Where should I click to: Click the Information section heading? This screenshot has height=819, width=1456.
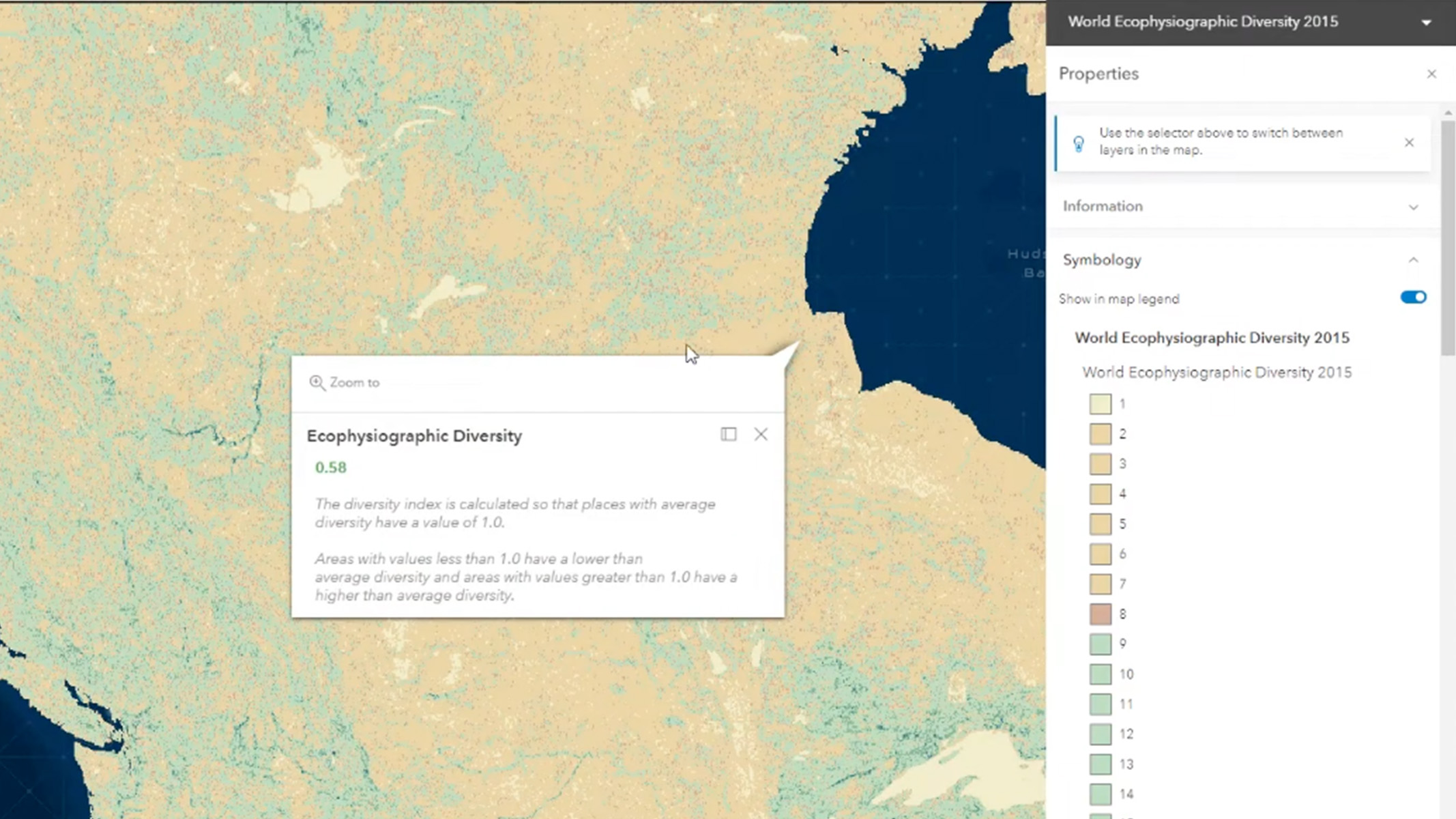coord(1102,206)
